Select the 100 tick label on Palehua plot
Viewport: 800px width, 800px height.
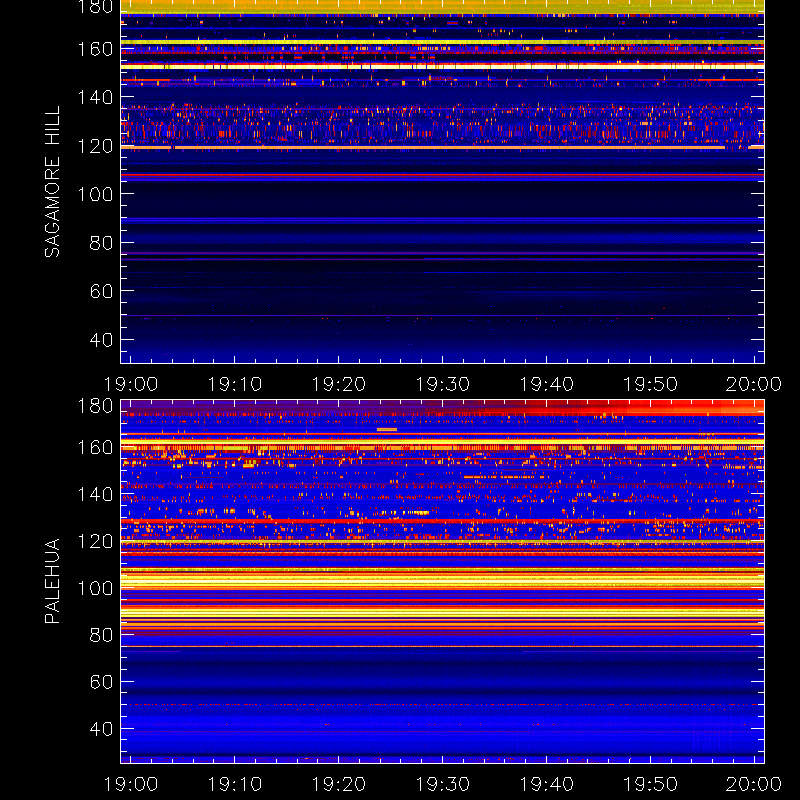tap(95, 588)
